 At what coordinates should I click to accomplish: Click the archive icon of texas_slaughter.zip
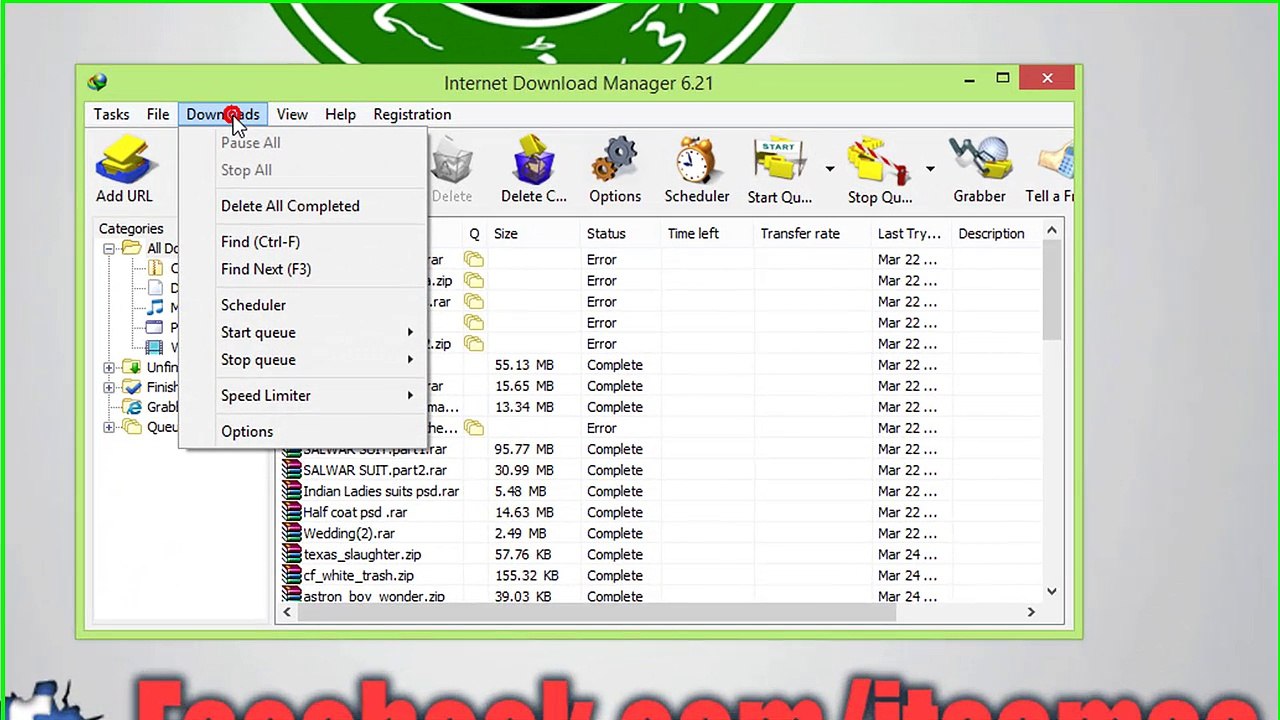click(291, 554)
